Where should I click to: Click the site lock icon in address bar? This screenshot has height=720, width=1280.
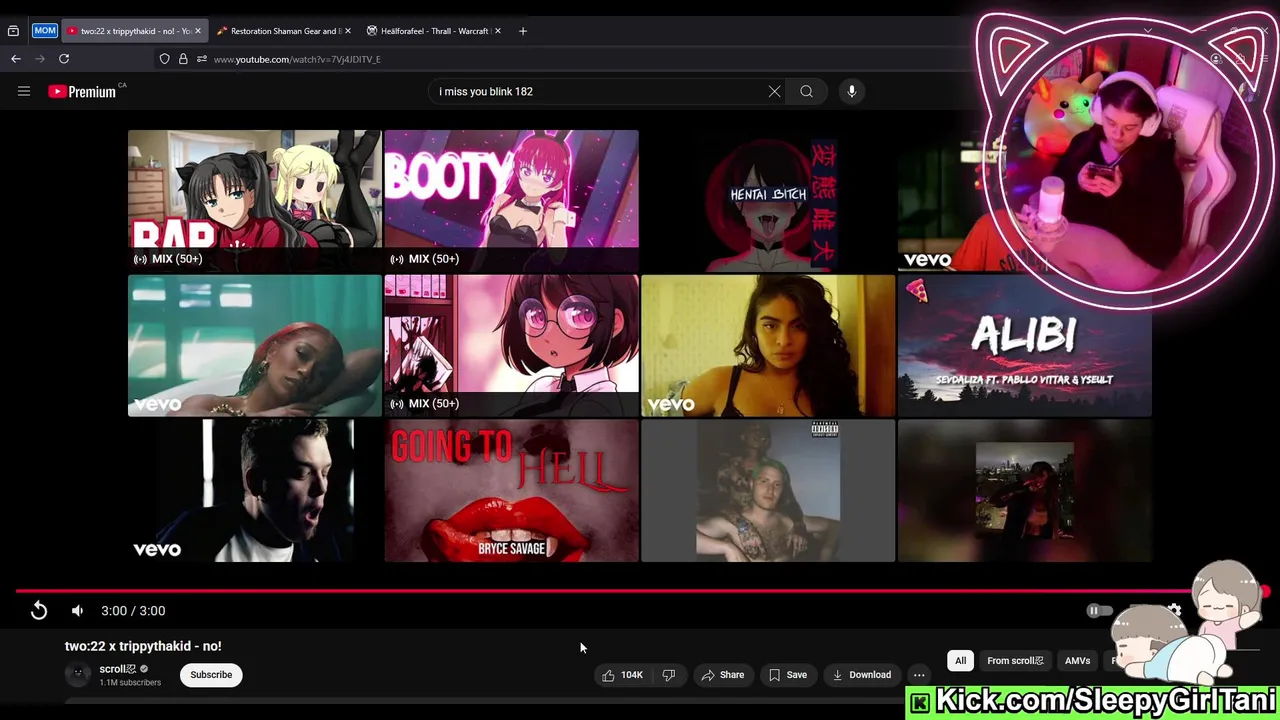point(183,59)
